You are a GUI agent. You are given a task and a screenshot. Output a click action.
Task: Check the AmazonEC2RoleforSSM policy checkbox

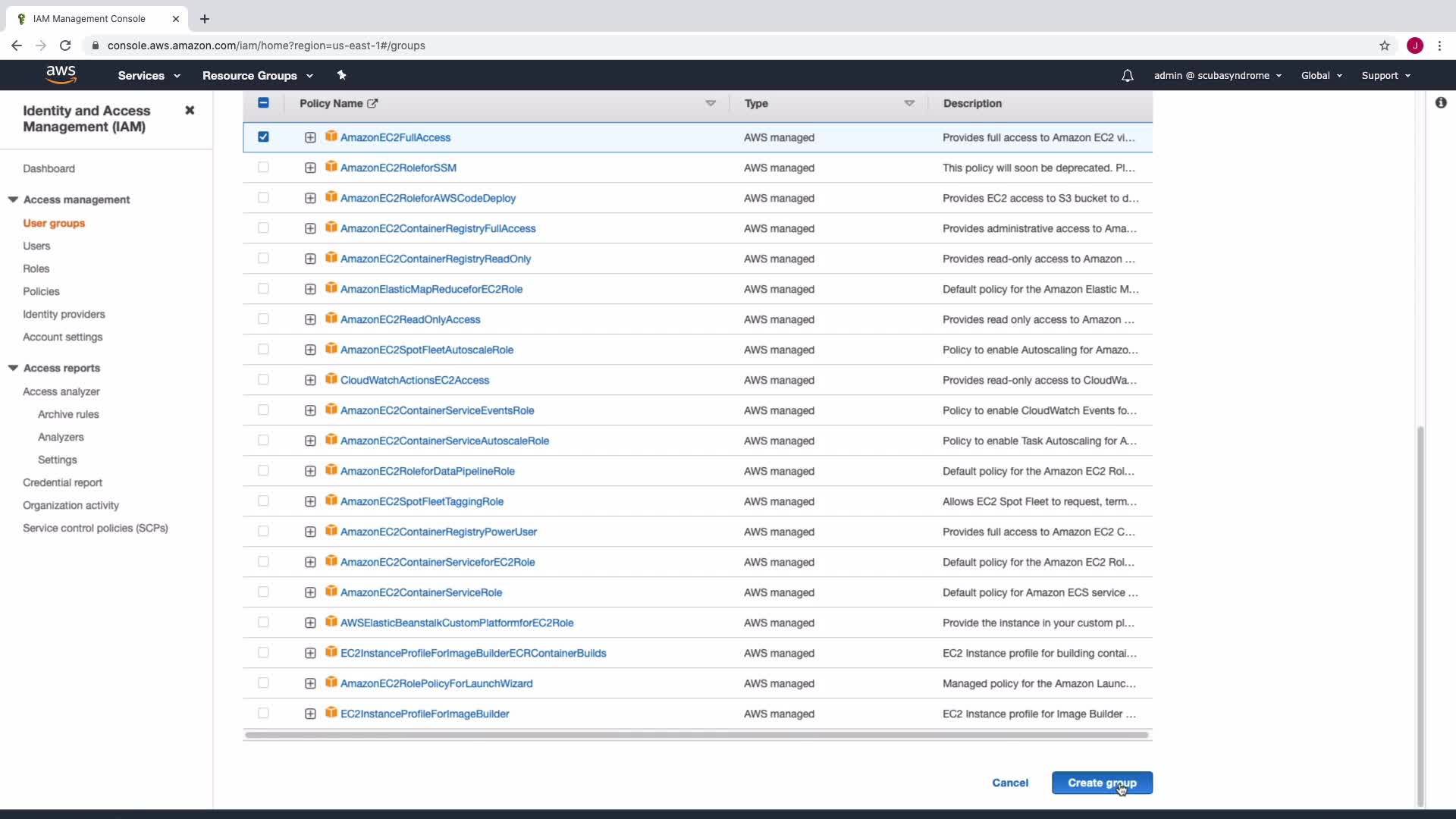click(x=263, y=168)
